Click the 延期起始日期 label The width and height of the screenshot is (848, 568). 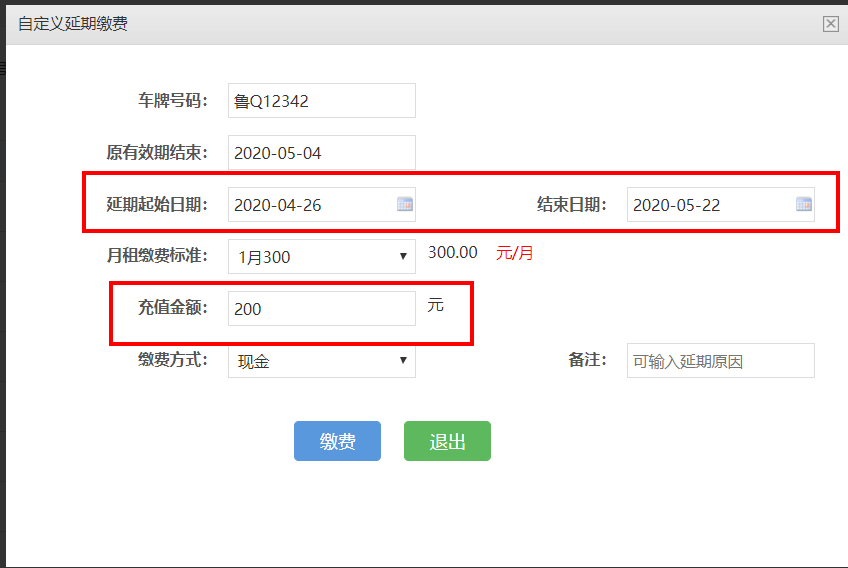pyautogui.click(x=157, y=204)
